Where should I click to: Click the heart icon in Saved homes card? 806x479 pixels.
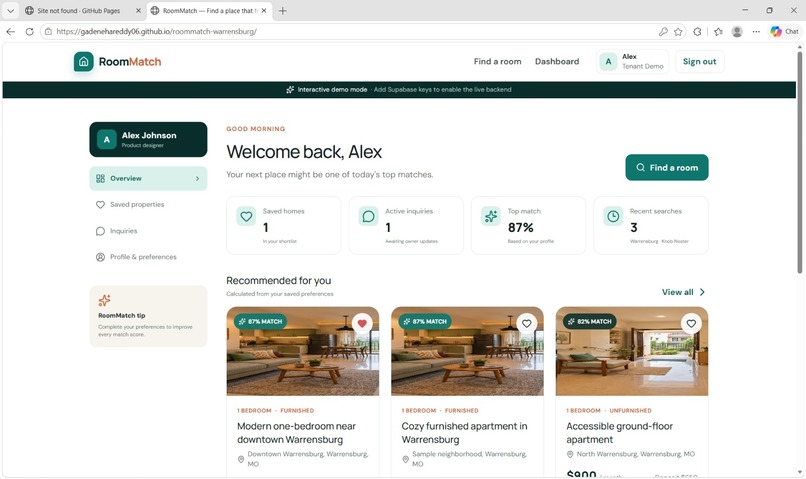pyautogui.click(x=246, y=216)
